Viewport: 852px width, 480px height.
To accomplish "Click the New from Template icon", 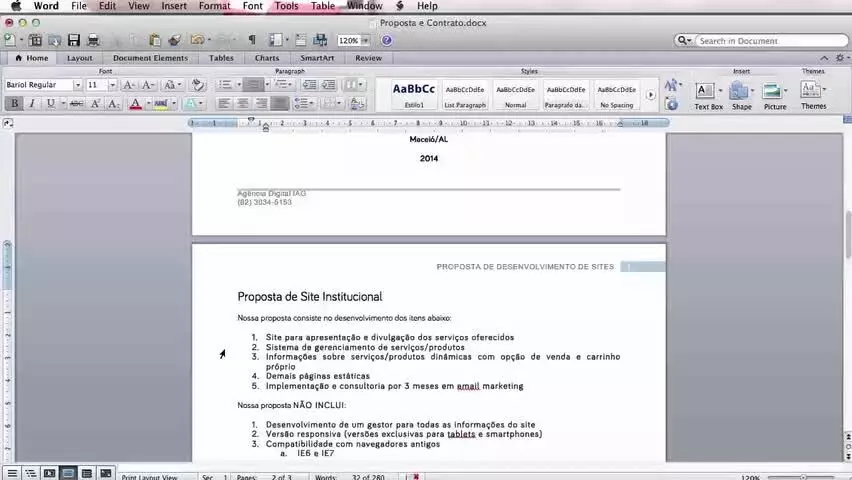I will (35, 40).
